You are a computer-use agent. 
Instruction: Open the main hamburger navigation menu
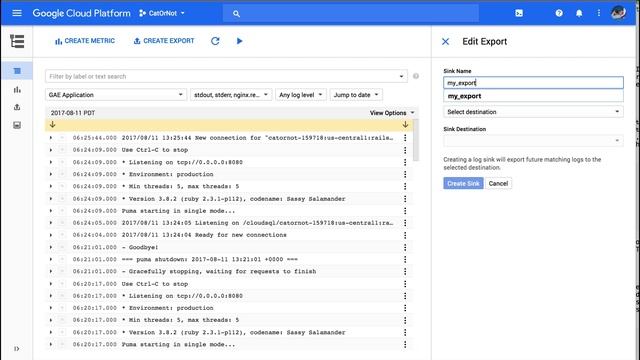(x=17, y=13)
